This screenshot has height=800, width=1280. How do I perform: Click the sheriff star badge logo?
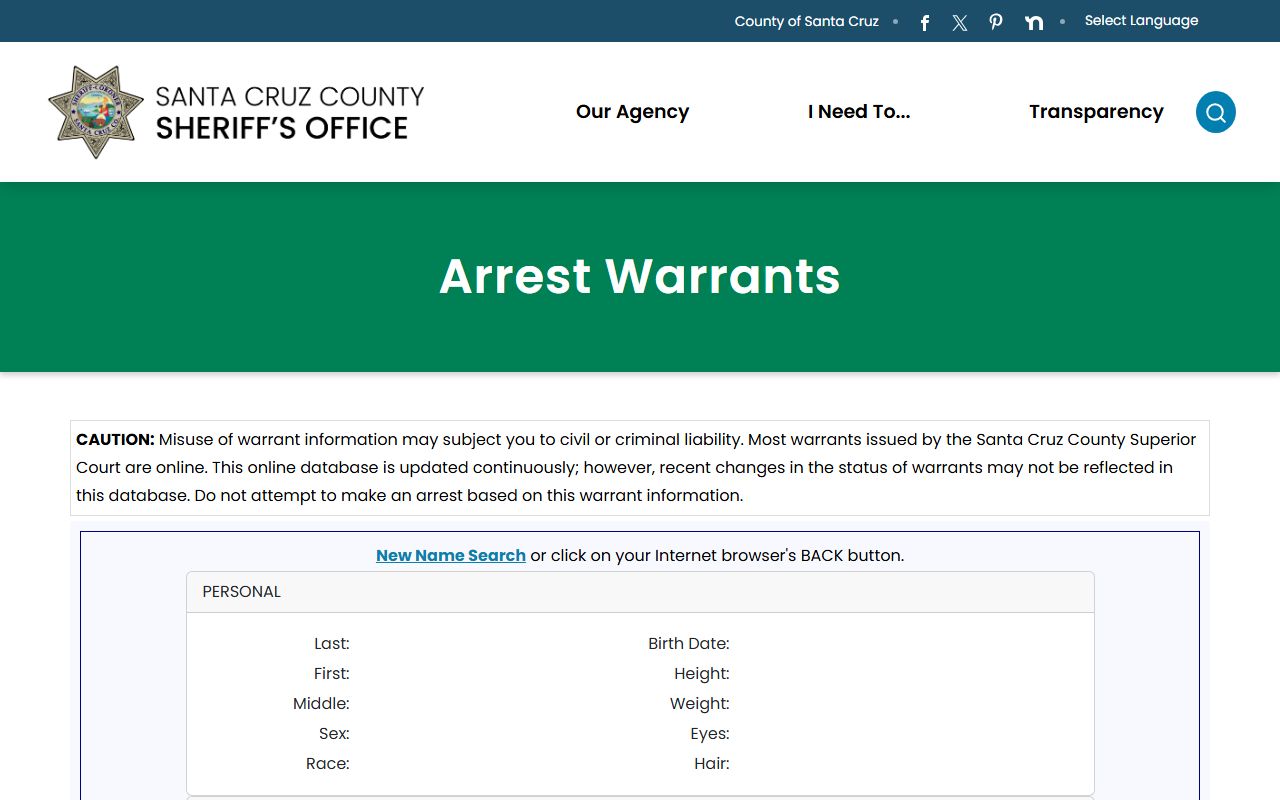(x=97, y=112)
